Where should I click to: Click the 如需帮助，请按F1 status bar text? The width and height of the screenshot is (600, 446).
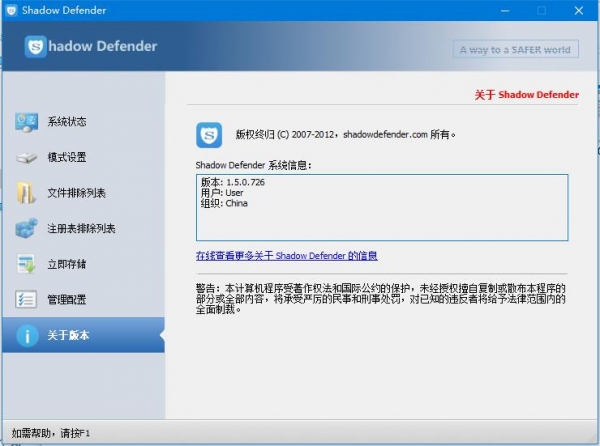coord(51,433)
